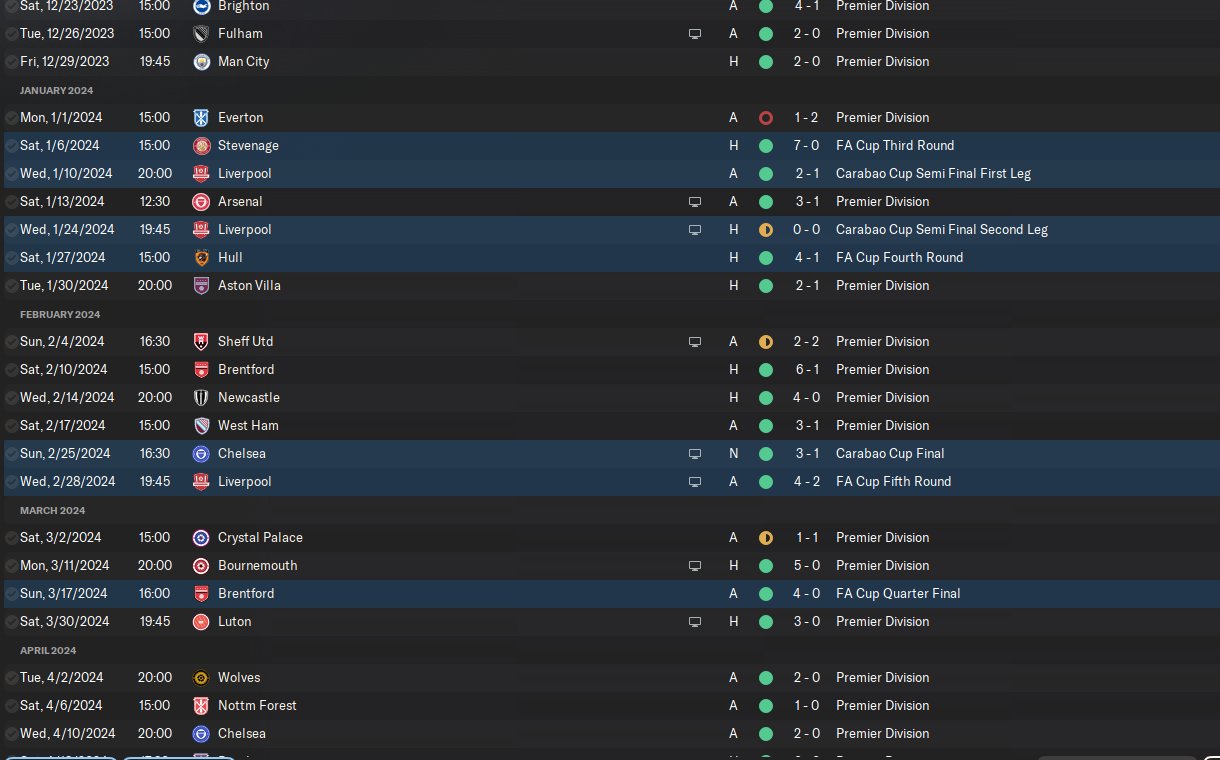
Task: Click the red loss indicator for Everton match
Action: point(766,117)
